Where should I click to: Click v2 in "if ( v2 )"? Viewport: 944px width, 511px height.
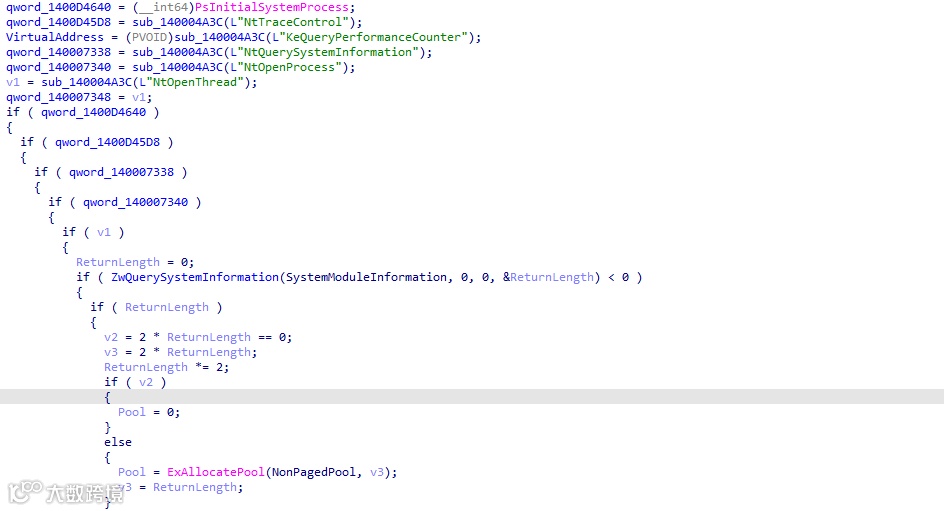[146, 382]
